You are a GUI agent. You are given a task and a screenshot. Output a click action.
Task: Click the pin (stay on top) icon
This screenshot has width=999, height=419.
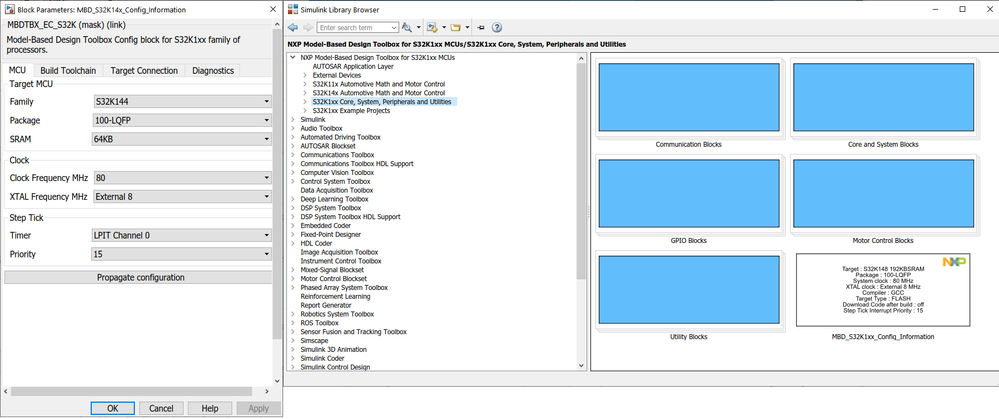[481, 27]
